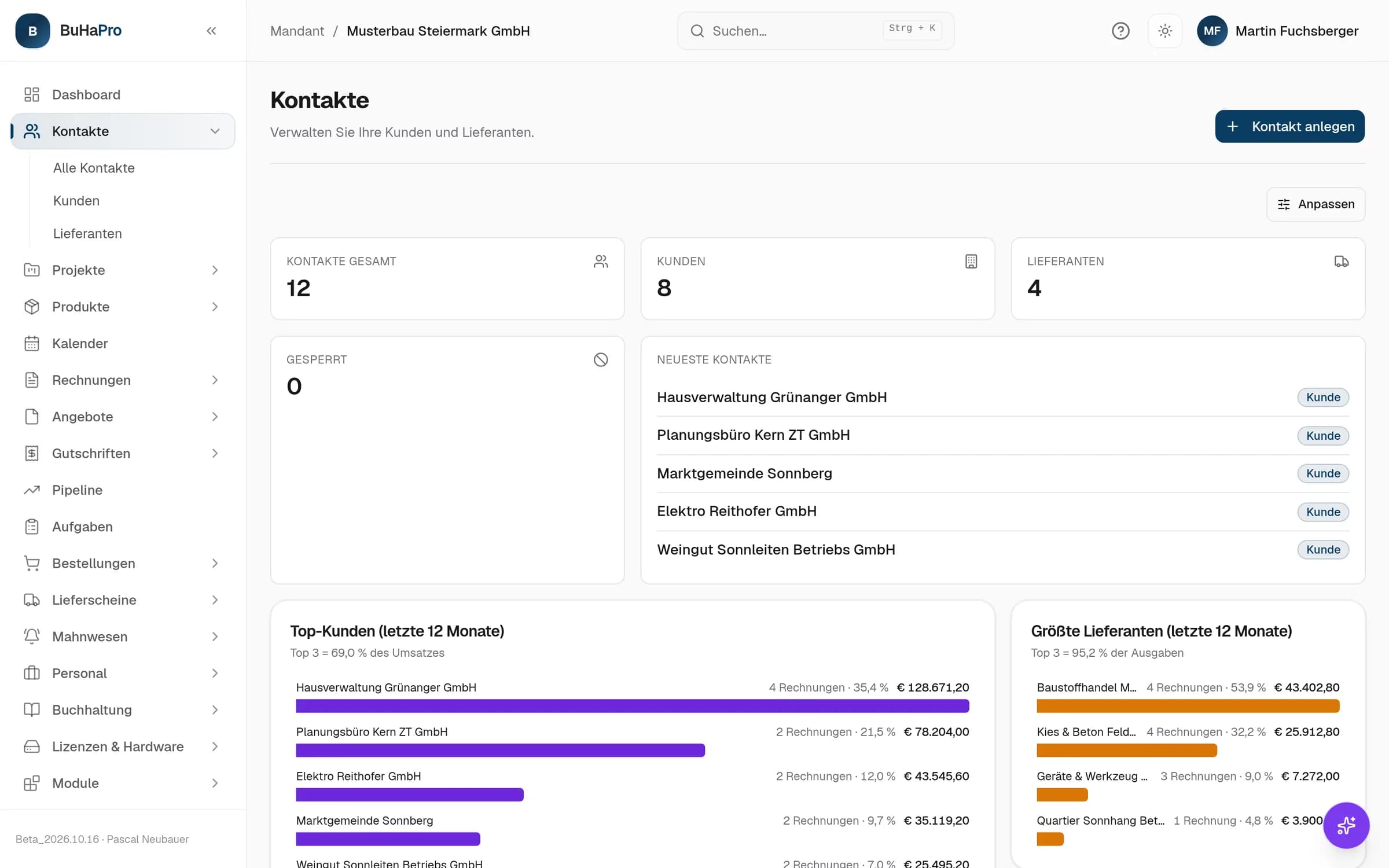
Task: Click the BuHaPro logo badge
Action: [32, 31]
